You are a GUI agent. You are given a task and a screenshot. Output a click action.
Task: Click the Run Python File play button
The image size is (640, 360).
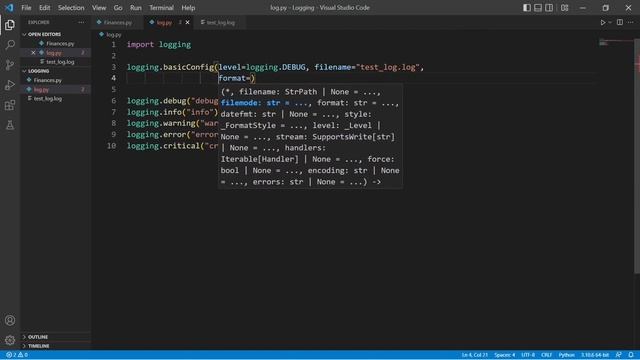[603, 22]
